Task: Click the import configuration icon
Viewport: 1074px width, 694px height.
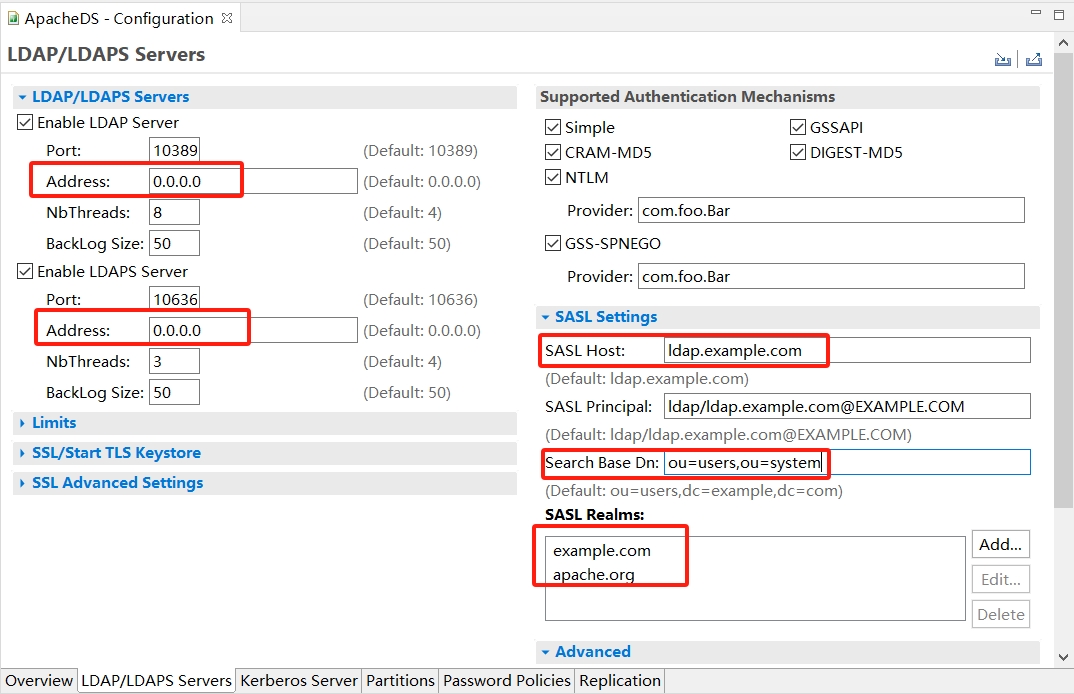Action: [x=1002, y=60]
